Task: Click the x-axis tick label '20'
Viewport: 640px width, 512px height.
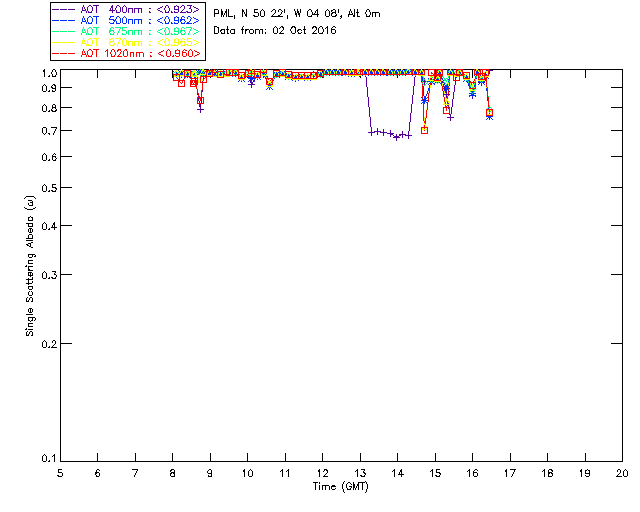Action: [x=622, y=473]
